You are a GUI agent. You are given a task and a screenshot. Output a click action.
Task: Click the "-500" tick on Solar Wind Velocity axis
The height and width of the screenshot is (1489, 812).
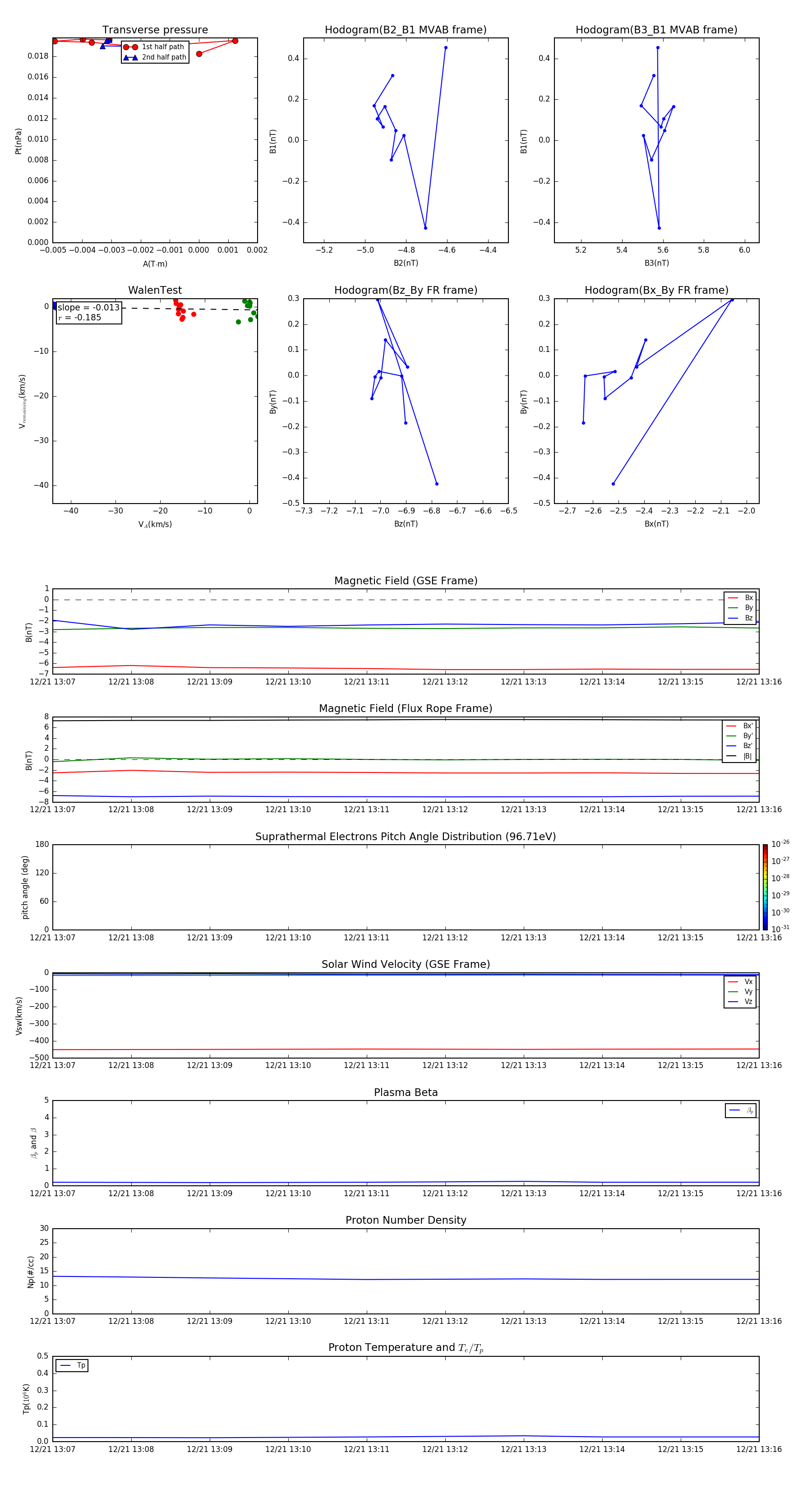coord(38,1058)
